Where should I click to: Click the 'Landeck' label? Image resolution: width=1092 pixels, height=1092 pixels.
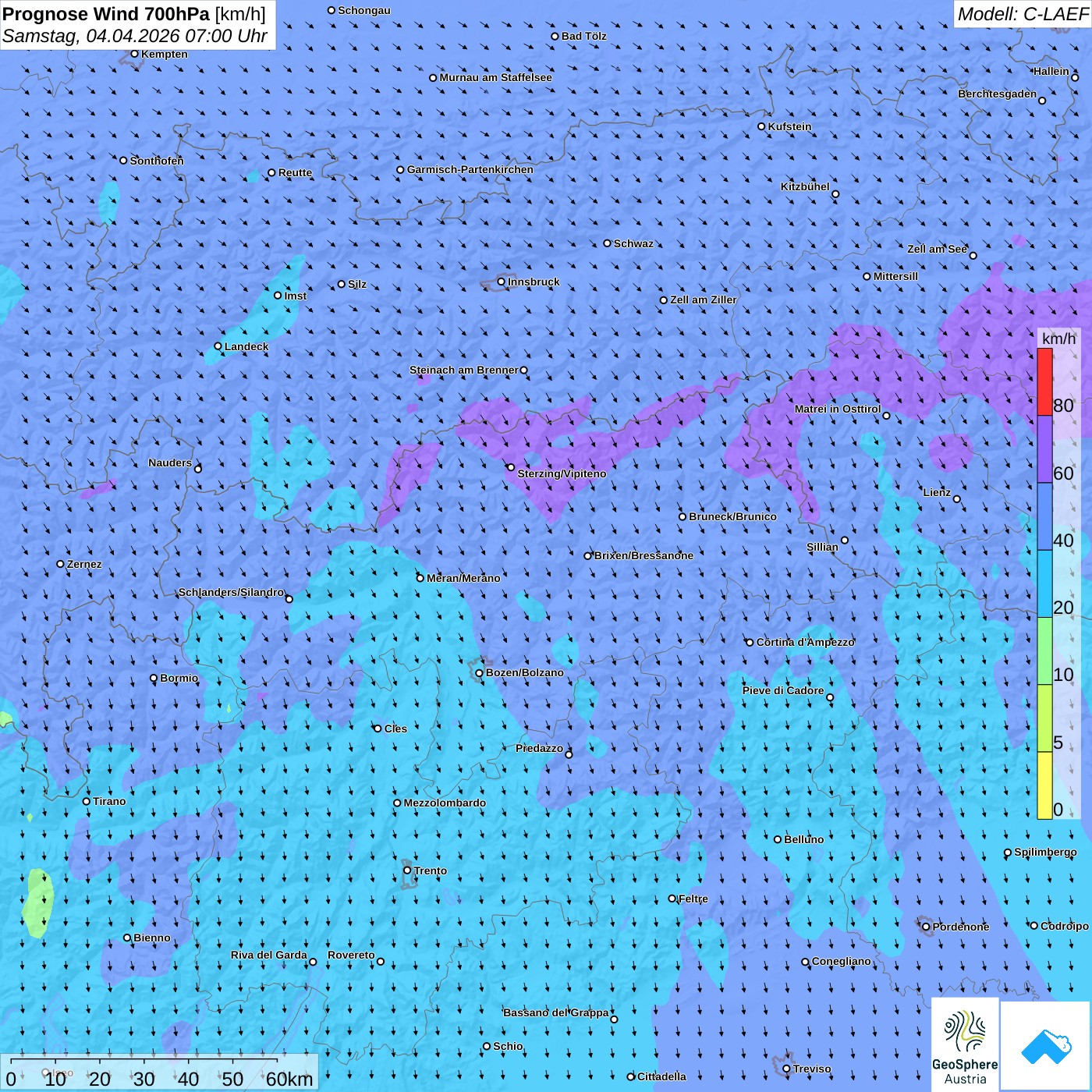246,346
